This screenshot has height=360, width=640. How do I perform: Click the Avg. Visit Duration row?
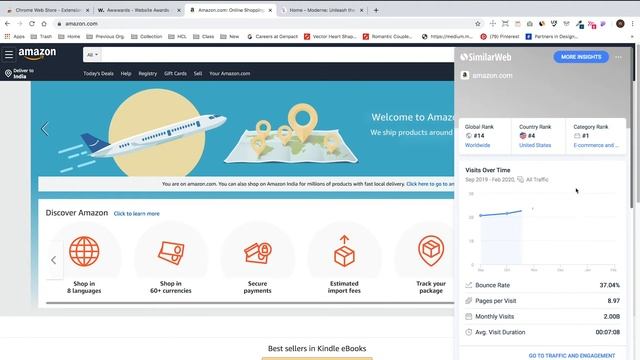click(542, 332)
